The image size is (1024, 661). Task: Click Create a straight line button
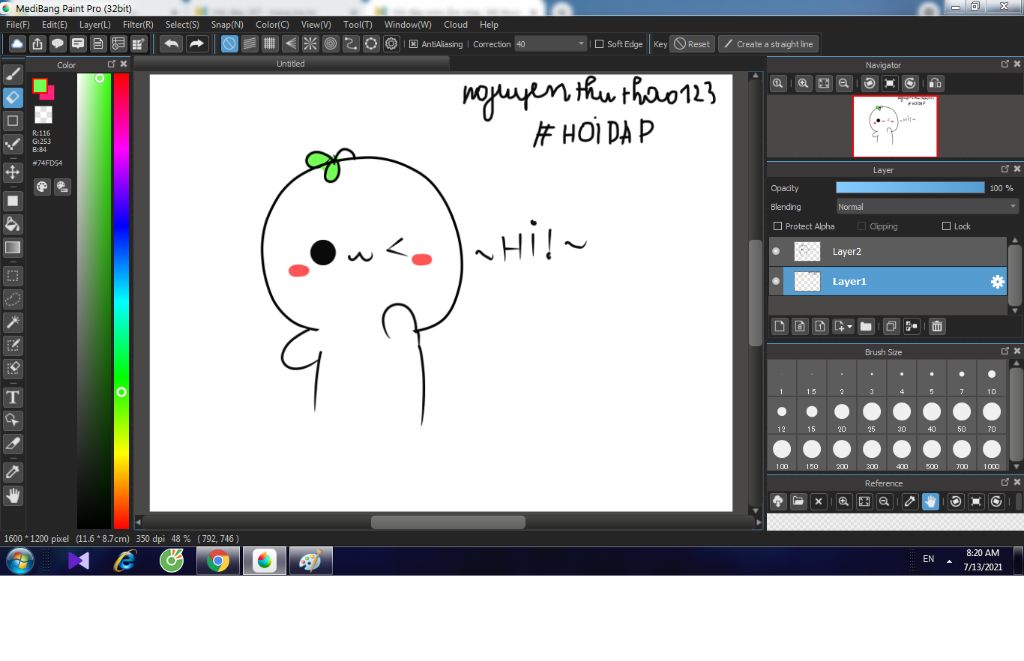(x=769, y=44)
